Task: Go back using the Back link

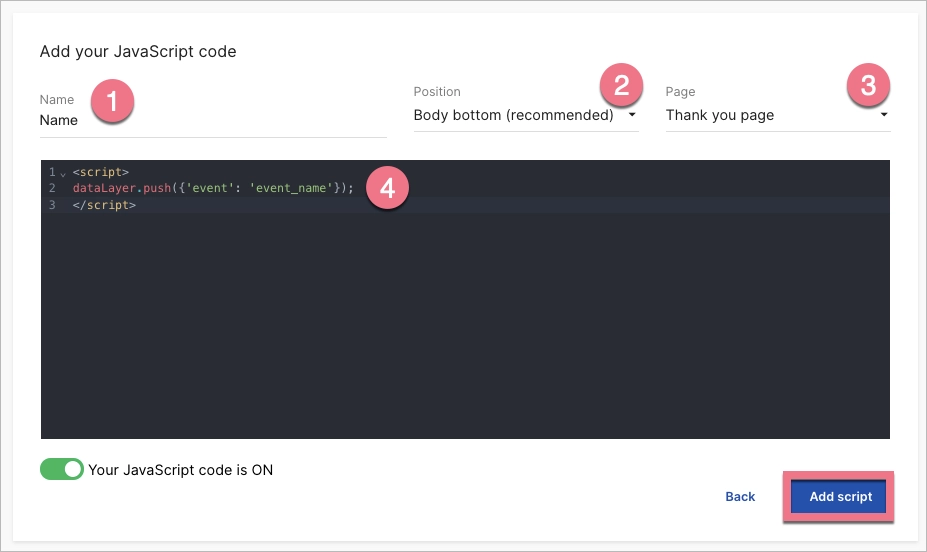Action: [740, 497]
